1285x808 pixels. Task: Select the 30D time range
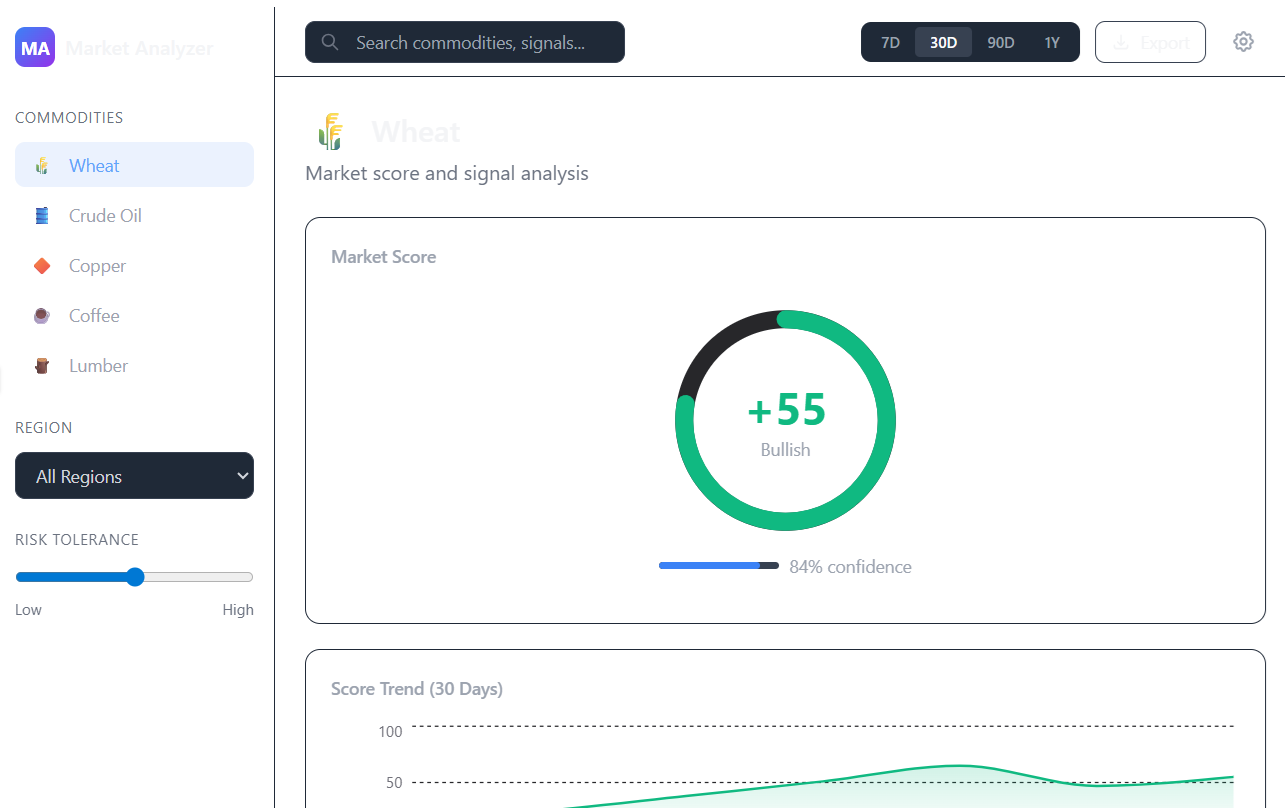(943, 43)
